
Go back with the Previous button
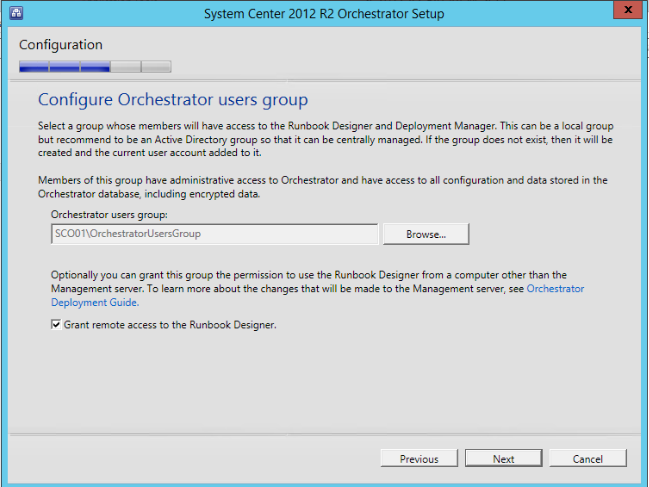point(419,459)
